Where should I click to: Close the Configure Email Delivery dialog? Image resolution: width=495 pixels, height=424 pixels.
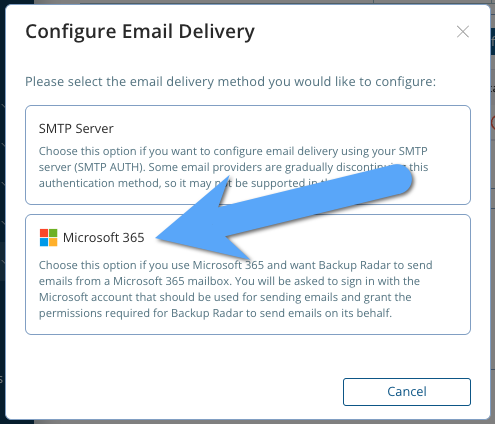click(x=463, y=32)
